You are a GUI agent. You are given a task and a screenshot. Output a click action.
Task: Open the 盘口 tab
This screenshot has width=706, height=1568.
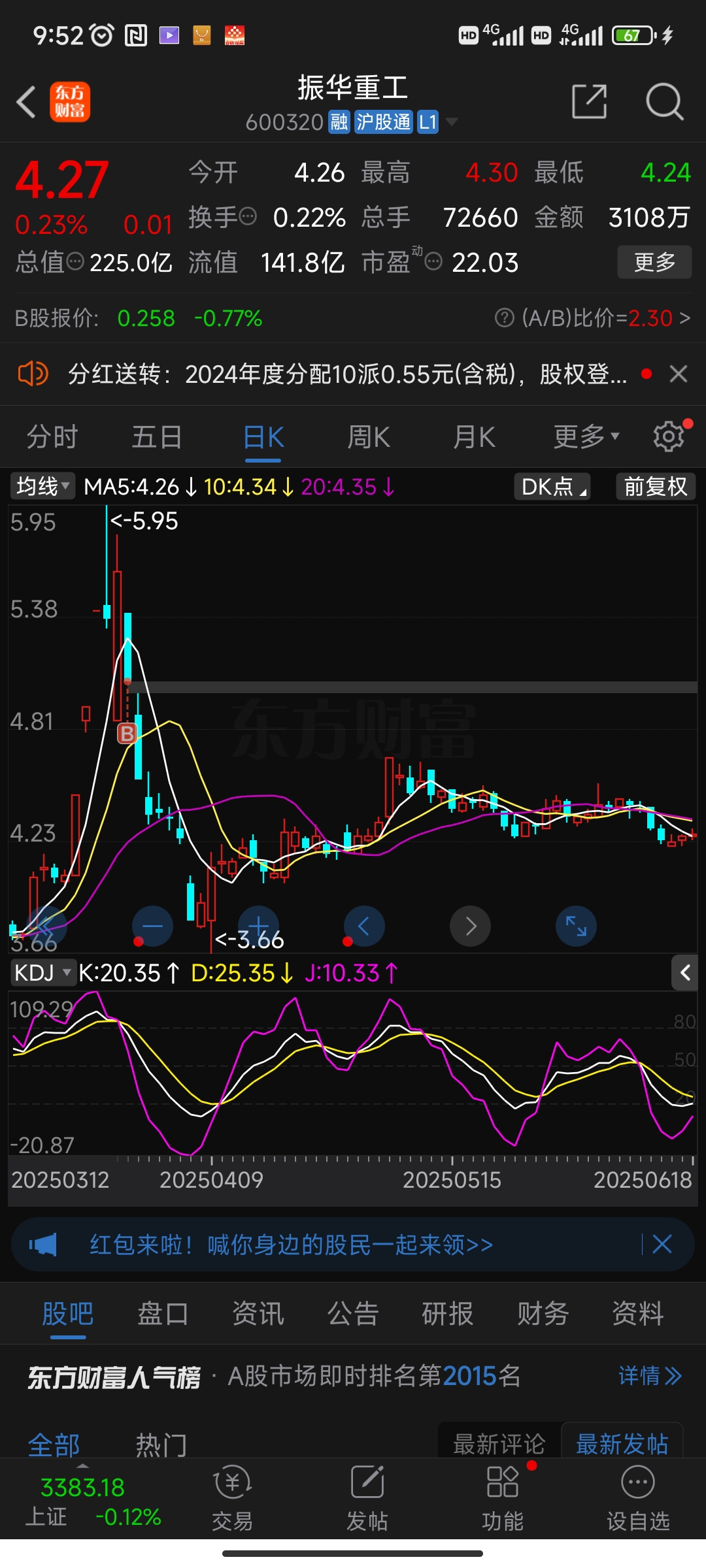point(163,1313)
